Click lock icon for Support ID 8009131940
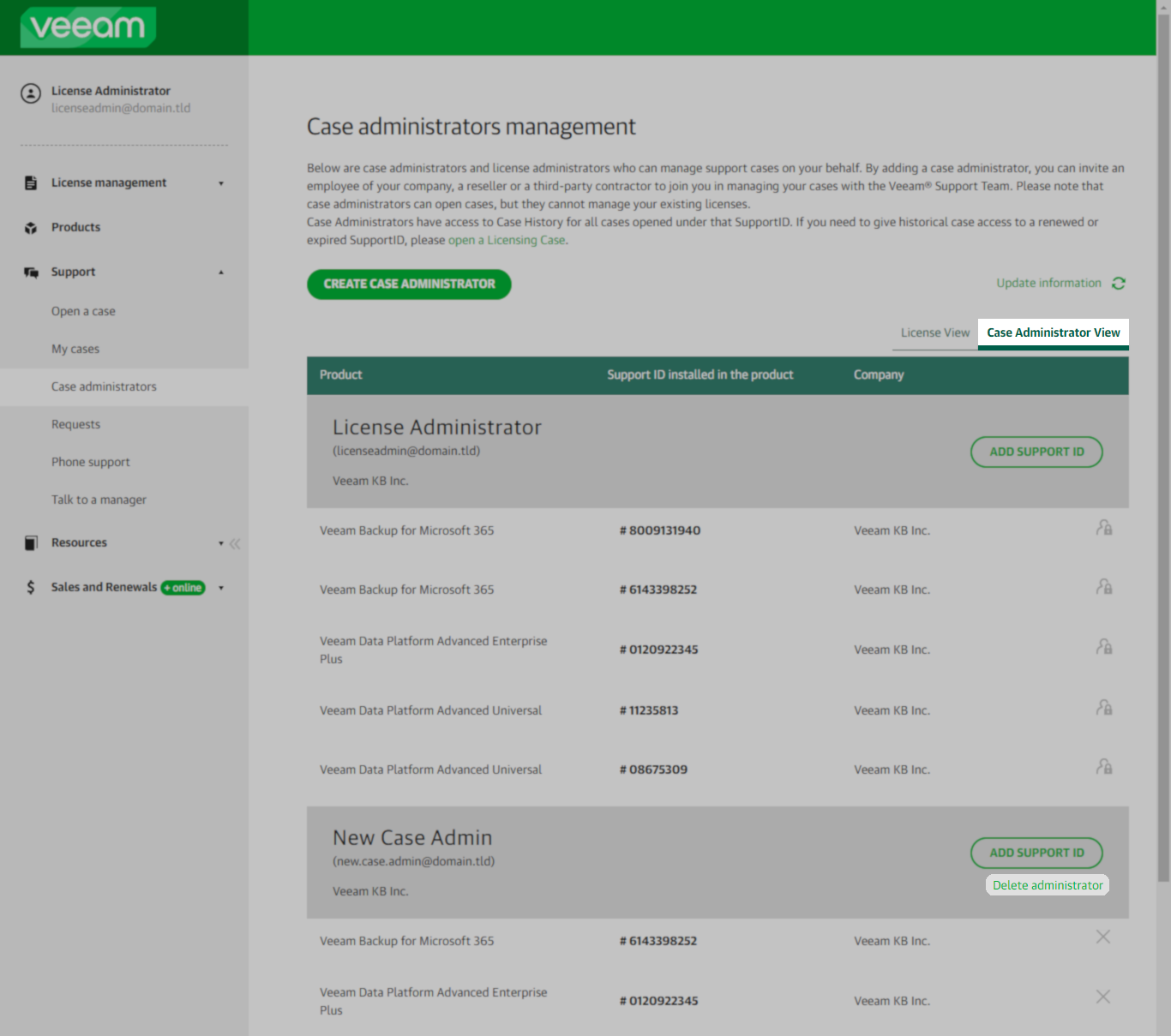 (x=1104, y=528)
